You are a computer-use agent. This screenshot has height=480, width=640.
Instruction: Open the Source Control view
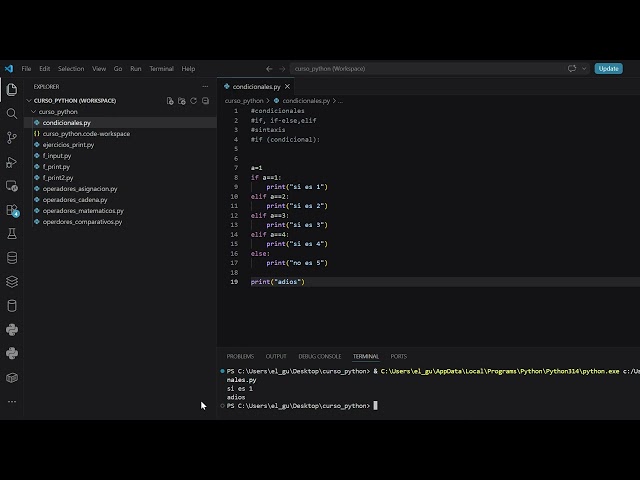click(x=12, y=138)
